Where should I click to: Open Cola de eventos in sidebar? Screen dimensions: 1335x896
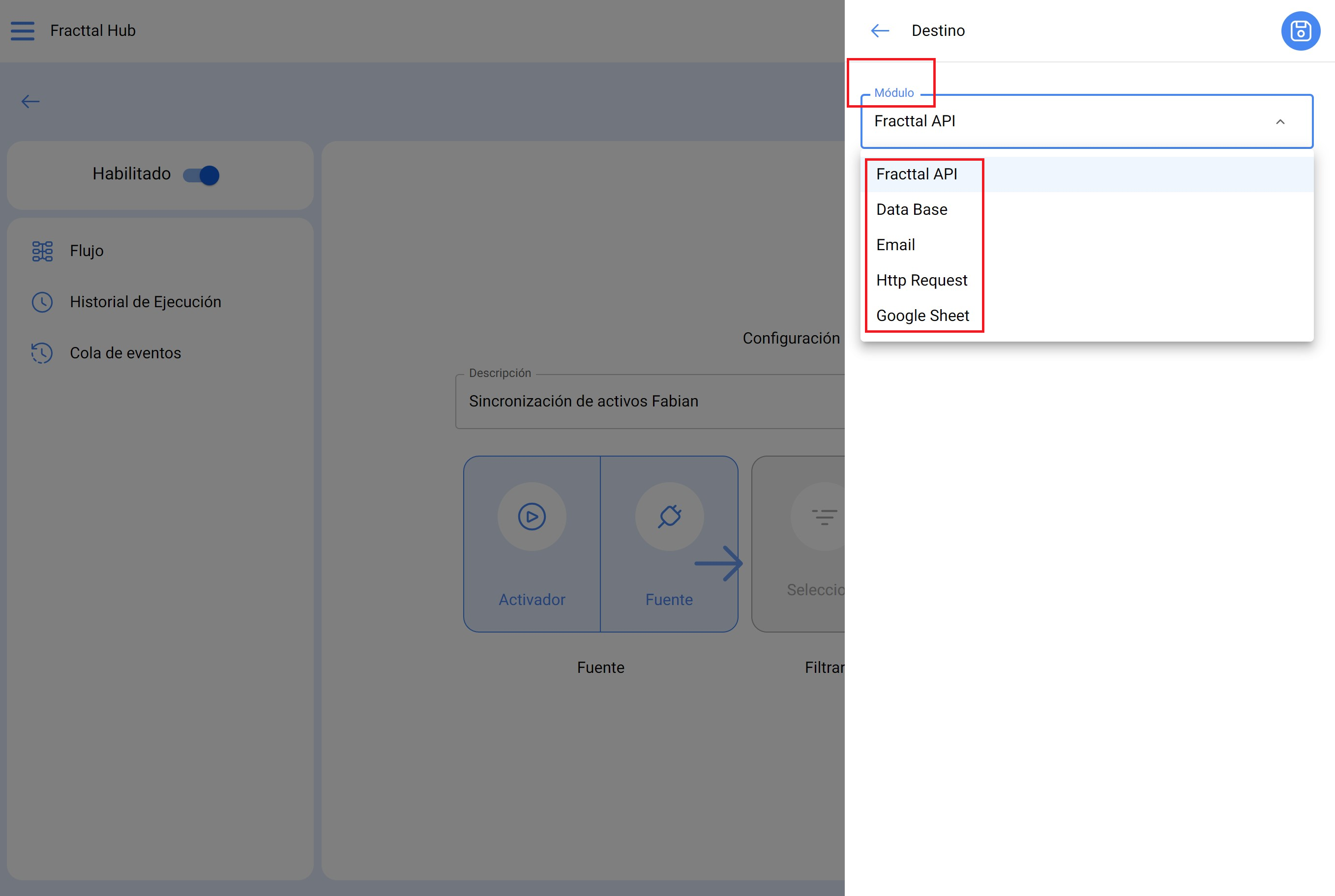(160, 353)
